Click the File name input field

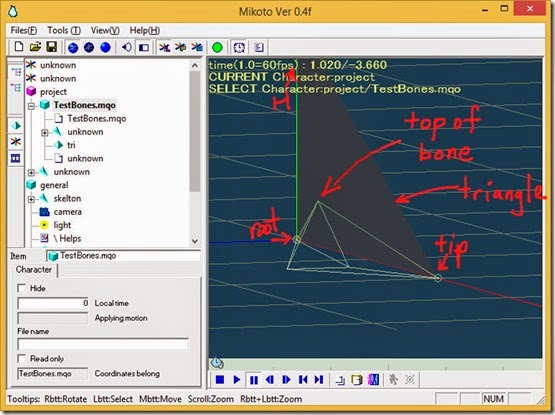click(103, 344)
